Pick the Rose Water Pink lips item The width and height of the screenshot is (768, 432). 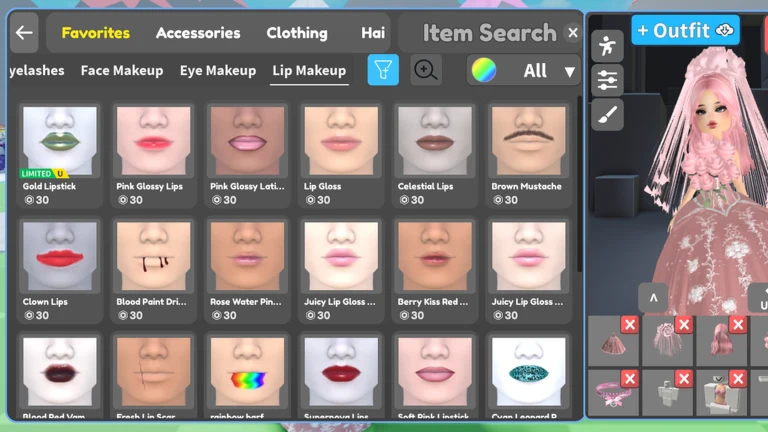point(247,270)
